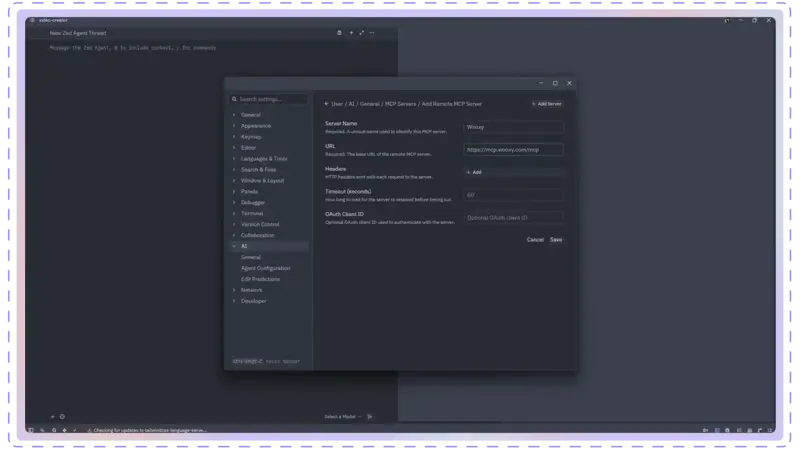Click the focus navbar shortcut hint
The height and width of the screenshot is (450, 800).
click(x=266, y=361)
